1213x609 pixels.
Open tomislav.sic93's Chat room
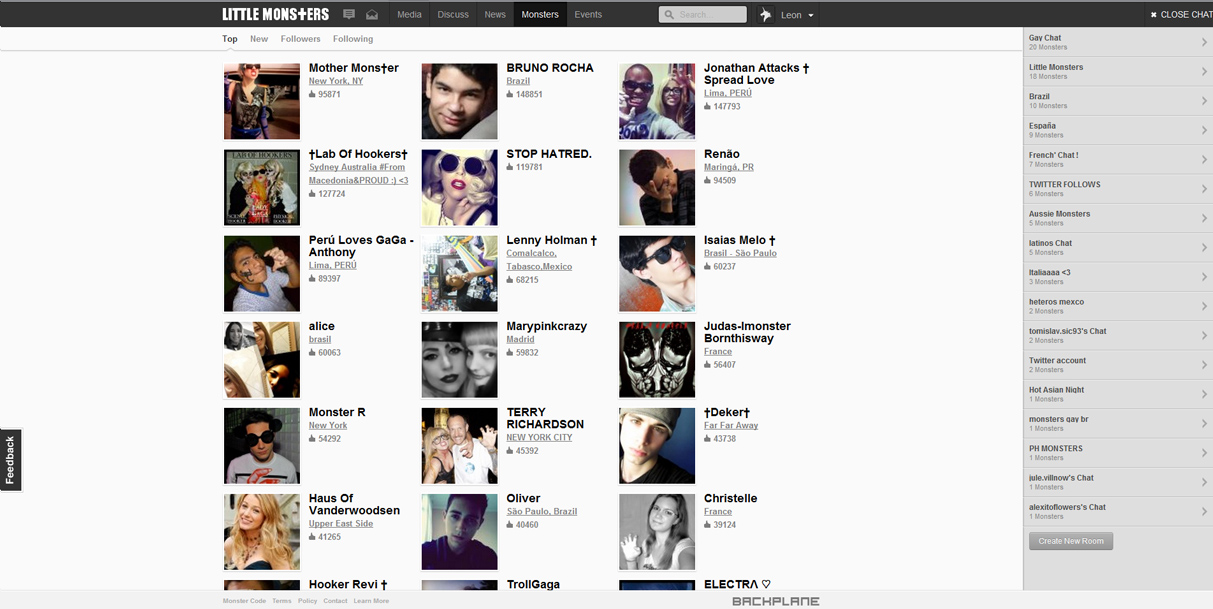point(1118,335)
